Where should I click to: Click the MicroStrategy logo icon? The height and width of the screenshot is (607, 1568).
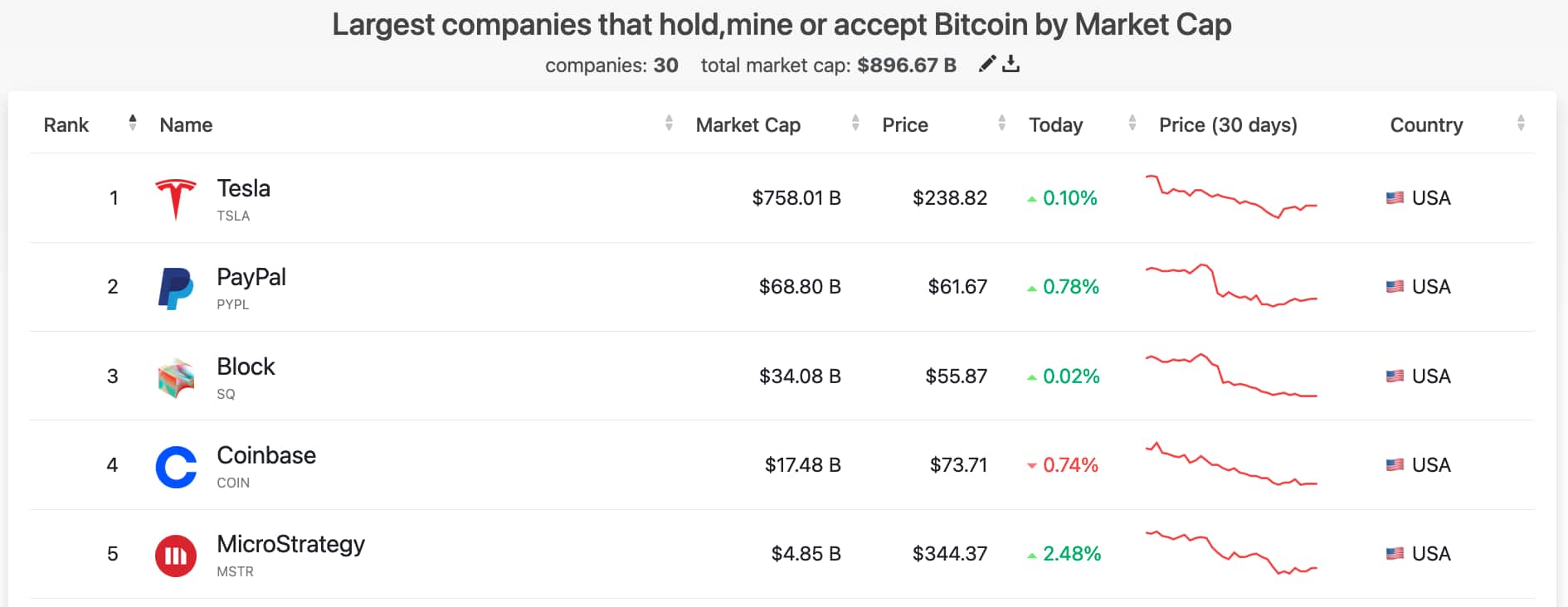[176, 554]
